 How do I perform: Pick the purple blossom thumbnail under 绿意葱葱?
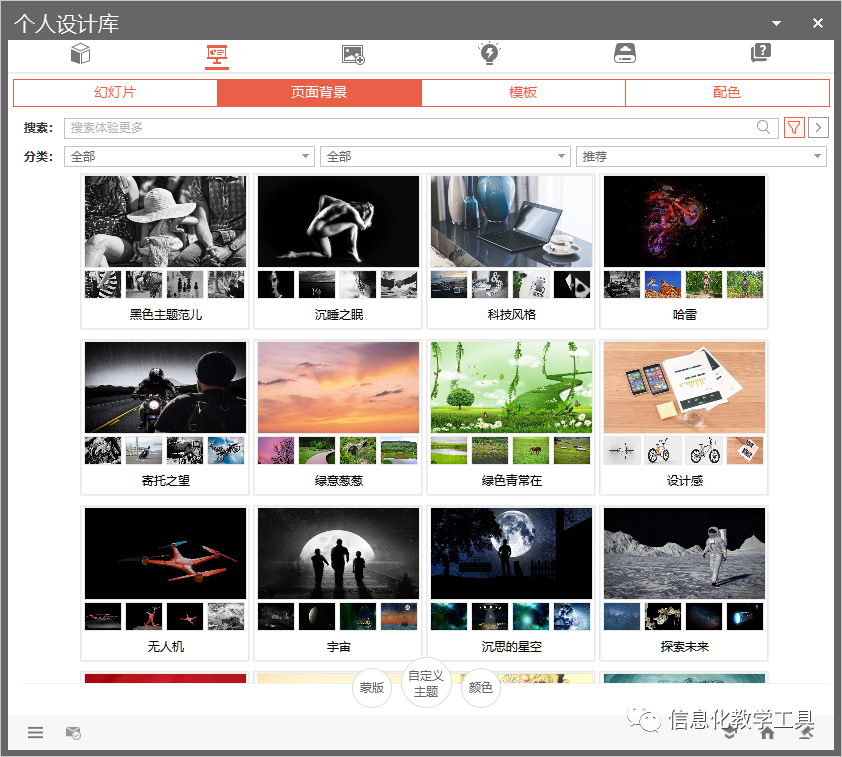click(276, 450)
